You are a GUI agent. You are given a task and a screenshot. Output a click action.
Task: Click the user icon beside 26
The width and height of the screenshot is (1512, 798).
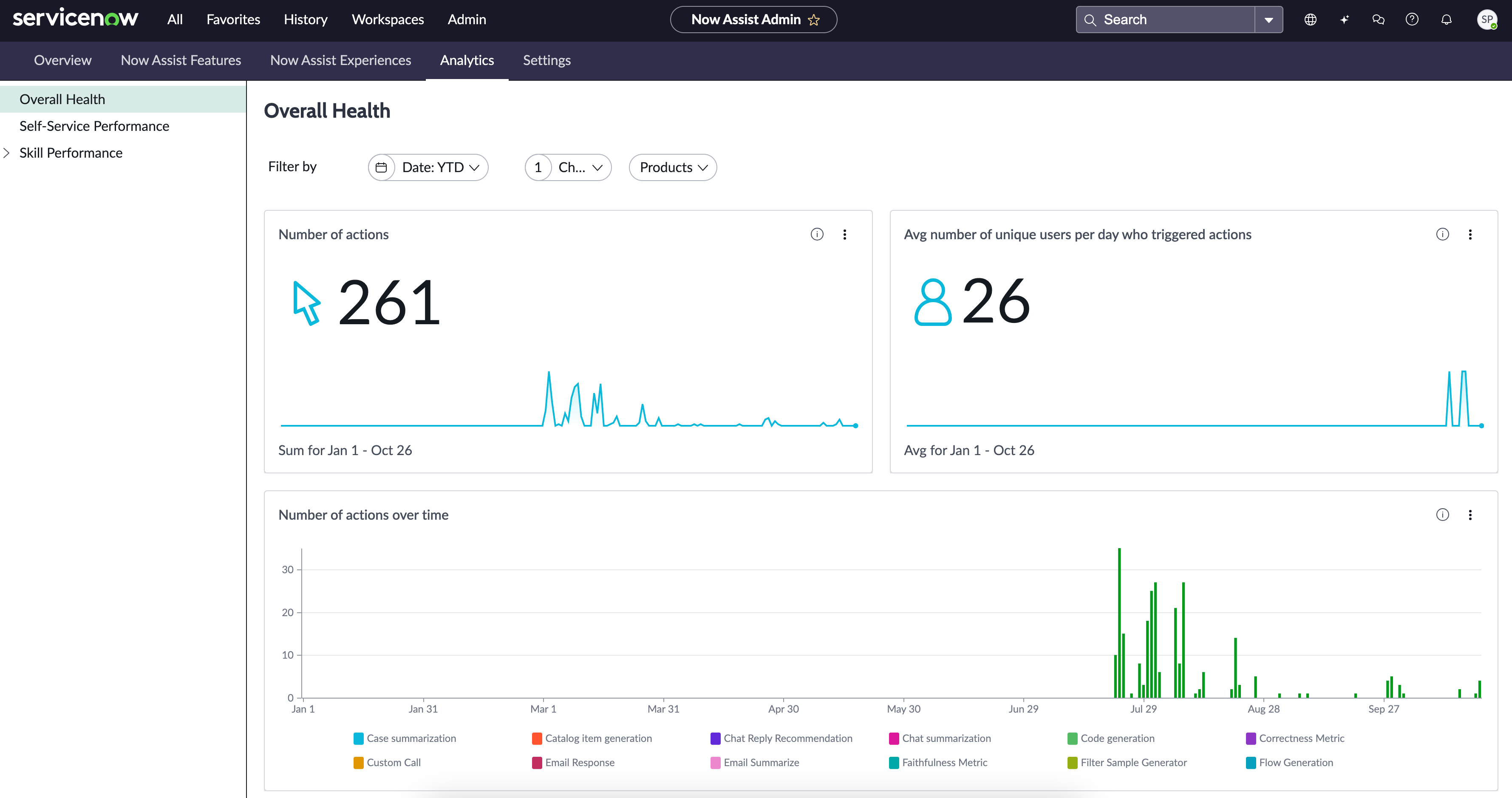(933, 302)
